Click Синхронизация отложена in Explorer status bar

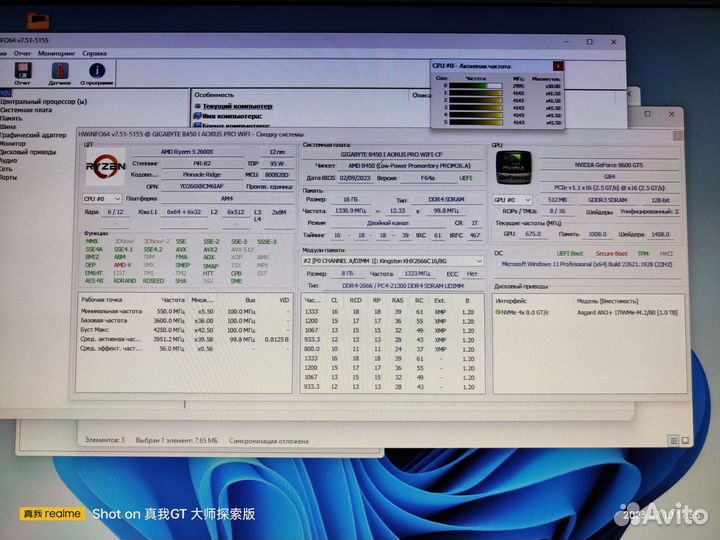click(x=269, y=441)
